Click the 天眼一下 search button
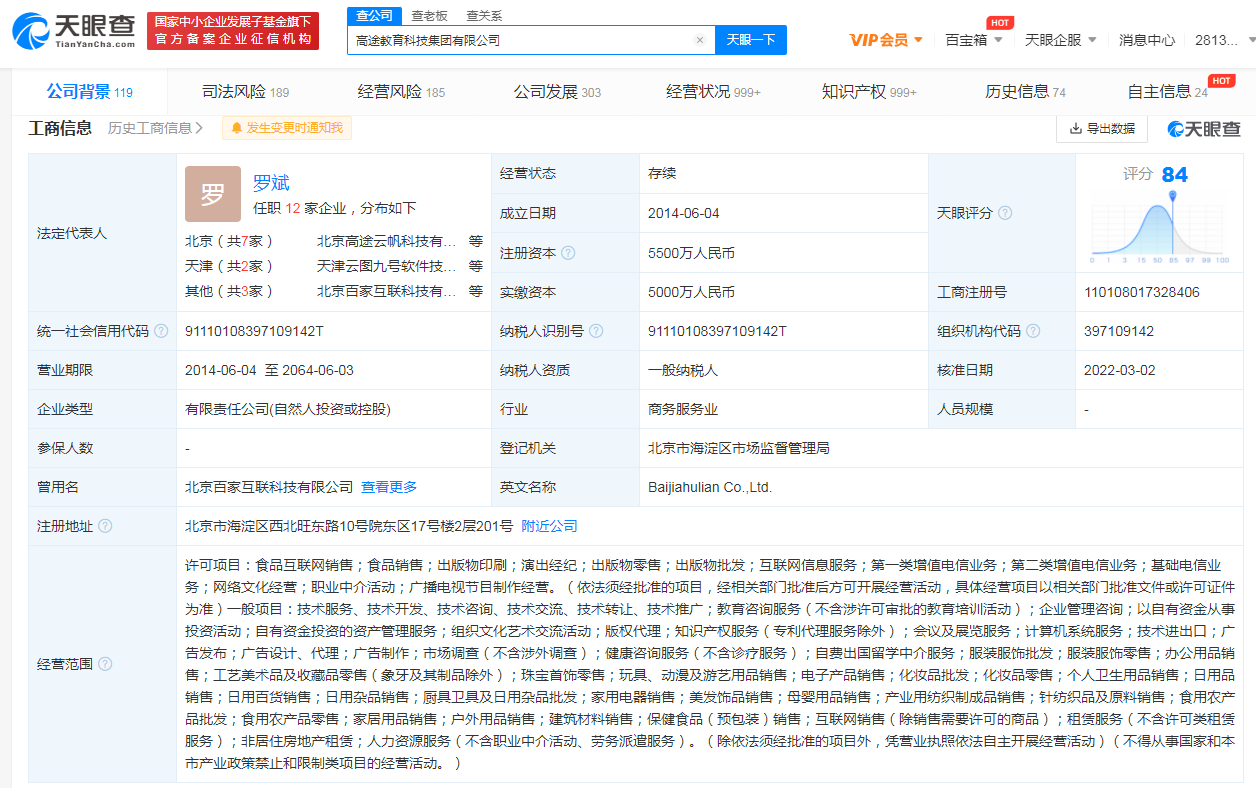The height and width of the screenshot is (788, 1256). tap(750, 38)
